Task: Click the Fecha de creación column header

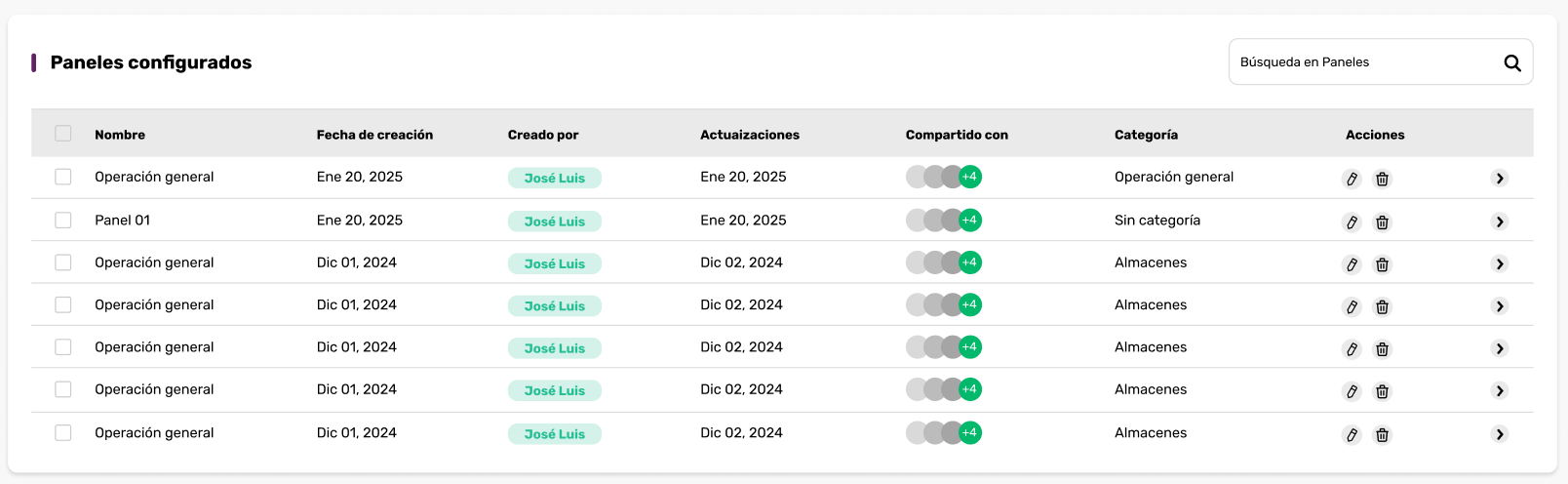Action: (x=374, y=135)
